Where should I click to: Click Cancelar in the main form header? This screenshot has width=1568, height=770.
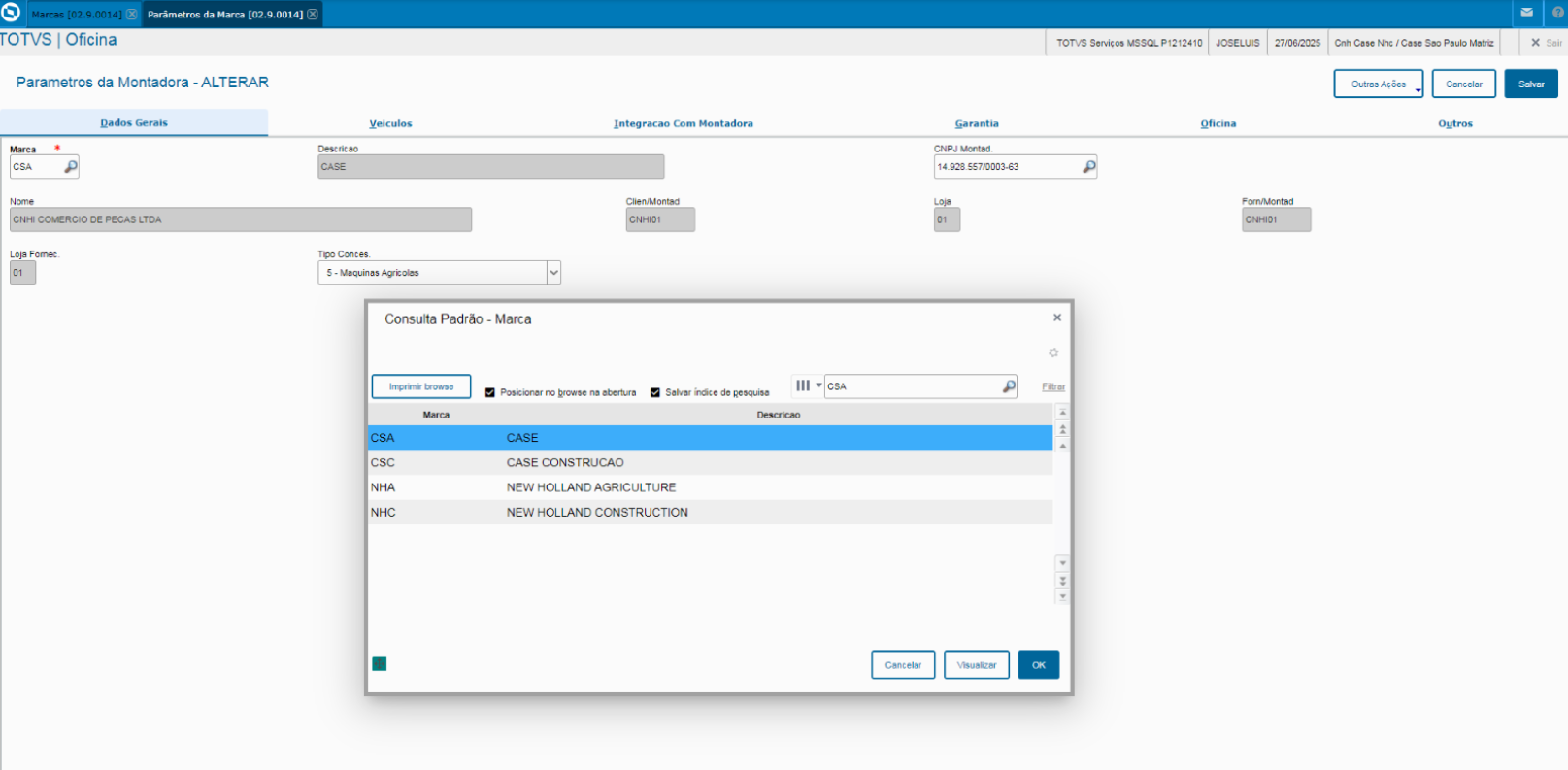click(x=1464, y=84)
